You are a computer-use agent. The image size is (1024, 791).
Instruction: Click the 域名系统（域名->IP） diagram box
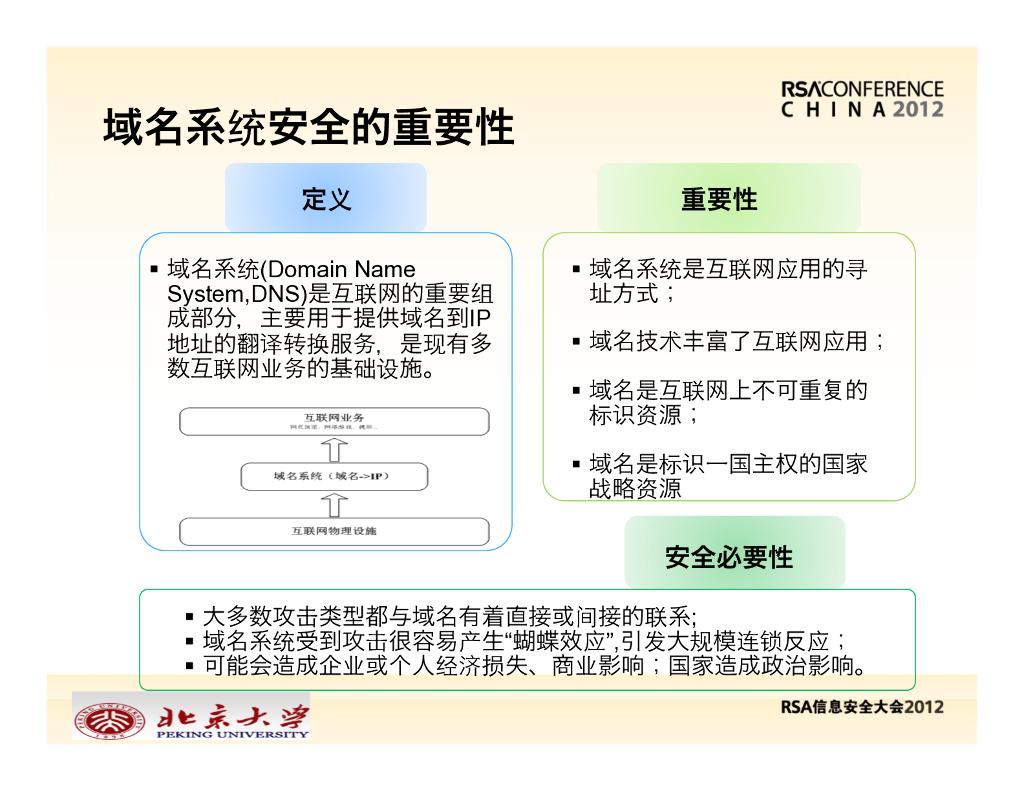pyautogui.click(x=334, y=476)
